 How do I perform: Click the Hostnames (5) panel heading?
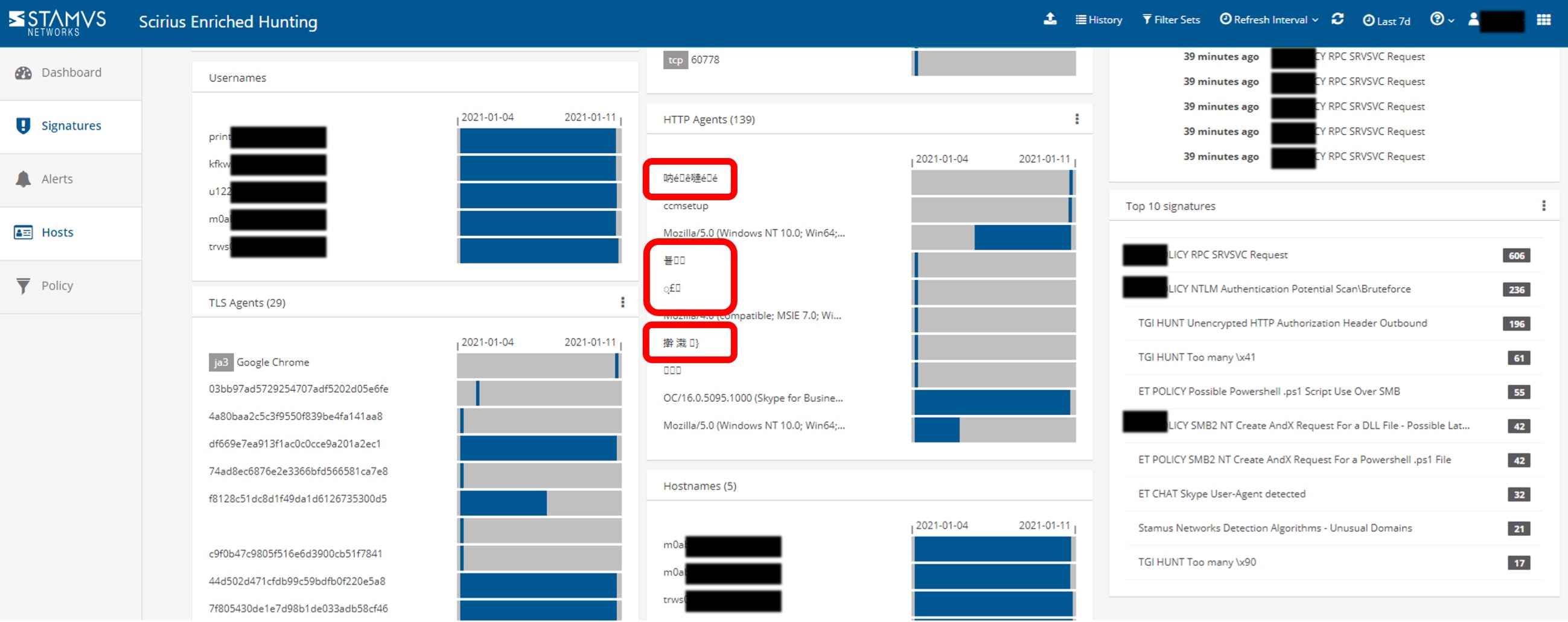click(700, 486)
